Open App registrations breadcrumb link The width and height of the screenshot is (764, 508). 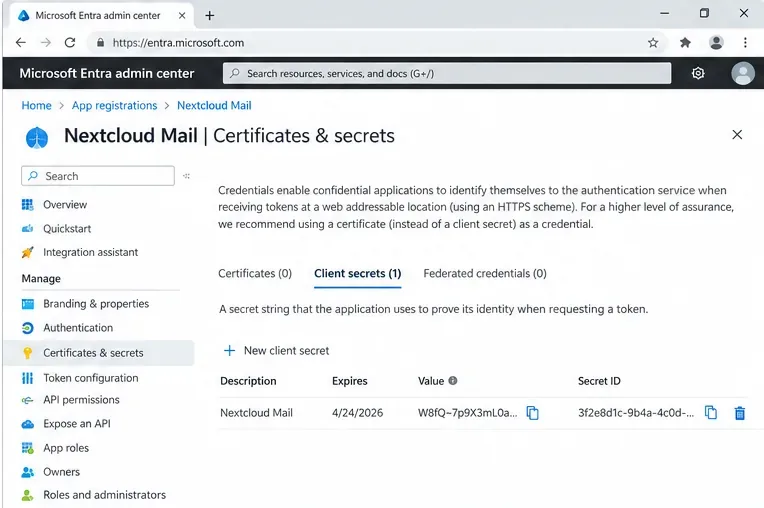115,106
